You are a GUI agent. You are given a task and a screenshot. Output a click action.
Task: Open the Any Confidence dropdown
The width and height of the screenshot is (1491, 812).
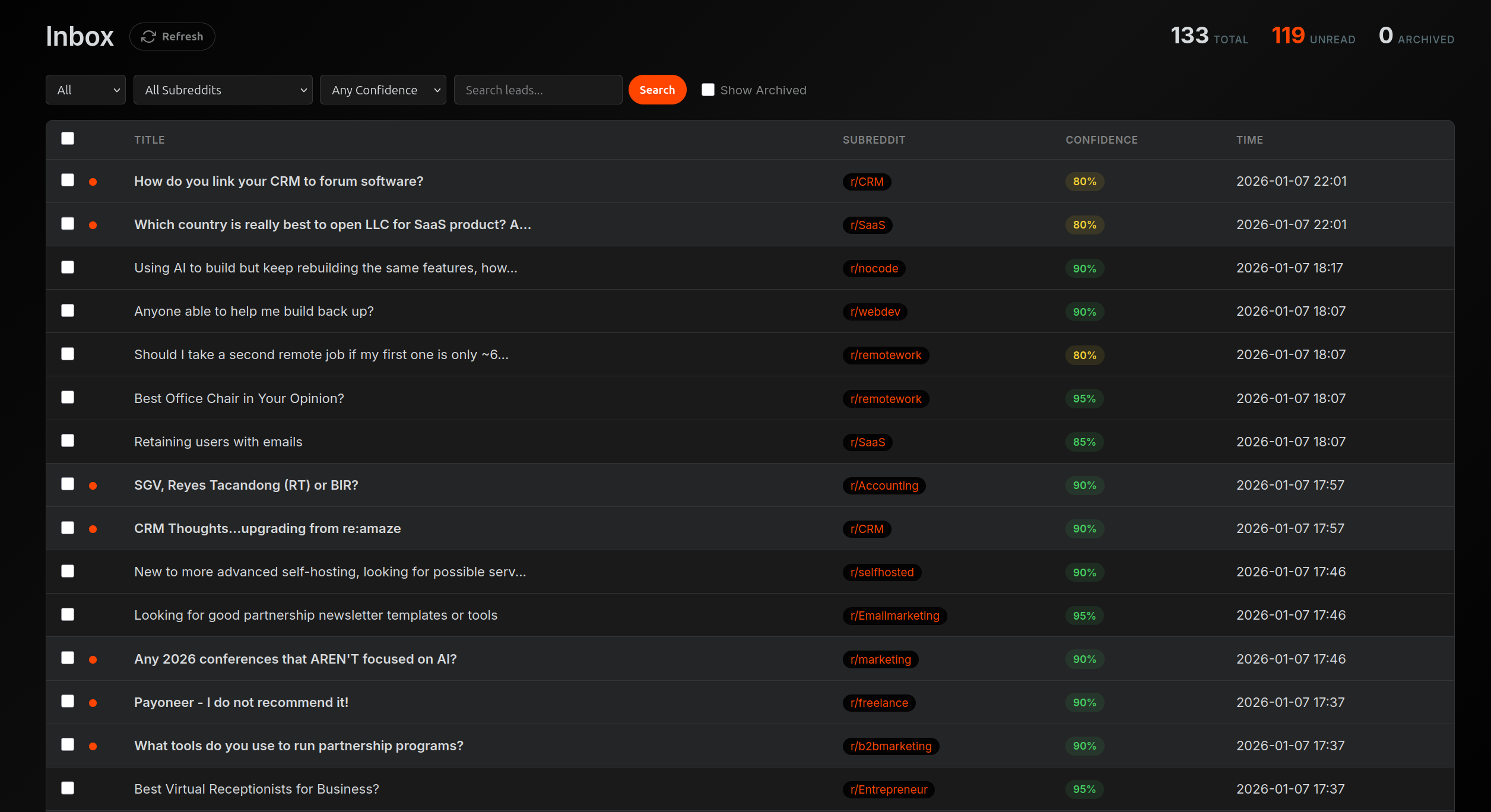pyautogui.click(x=383, y=90)
